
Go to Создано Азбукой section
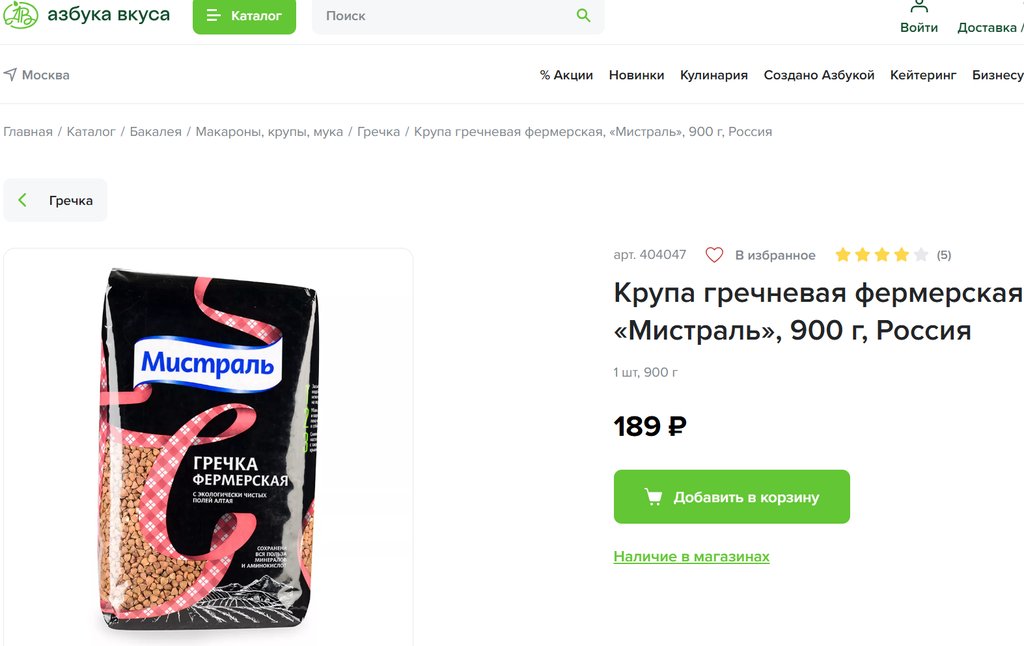click(x=819, y=75)
